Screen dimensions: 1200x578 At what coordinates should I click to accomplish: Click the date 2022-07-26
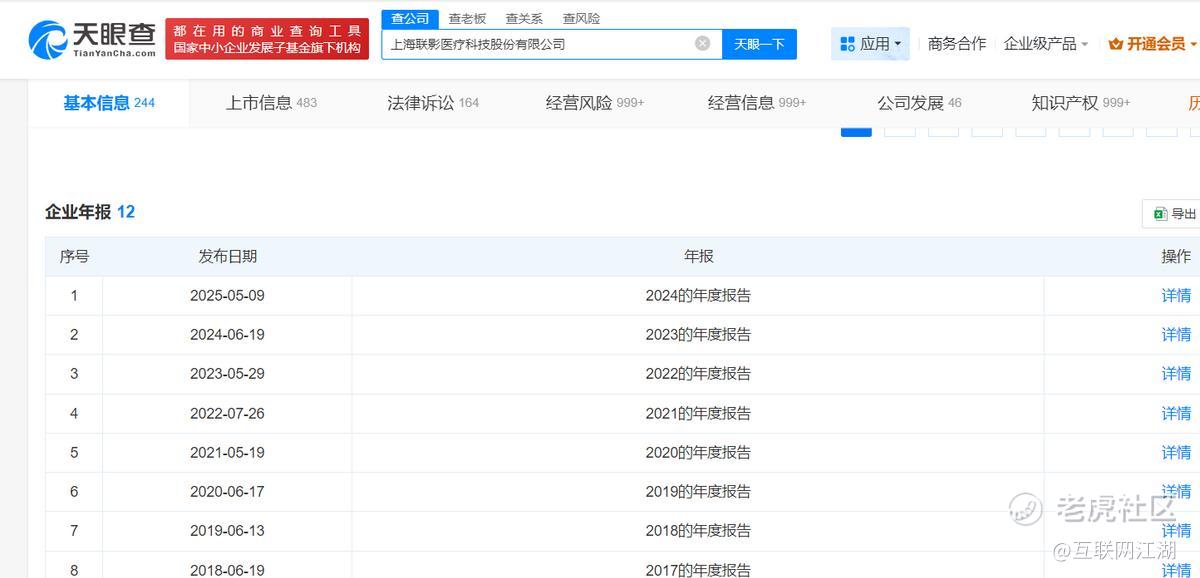pyautogui.click(x=227, y=413)
